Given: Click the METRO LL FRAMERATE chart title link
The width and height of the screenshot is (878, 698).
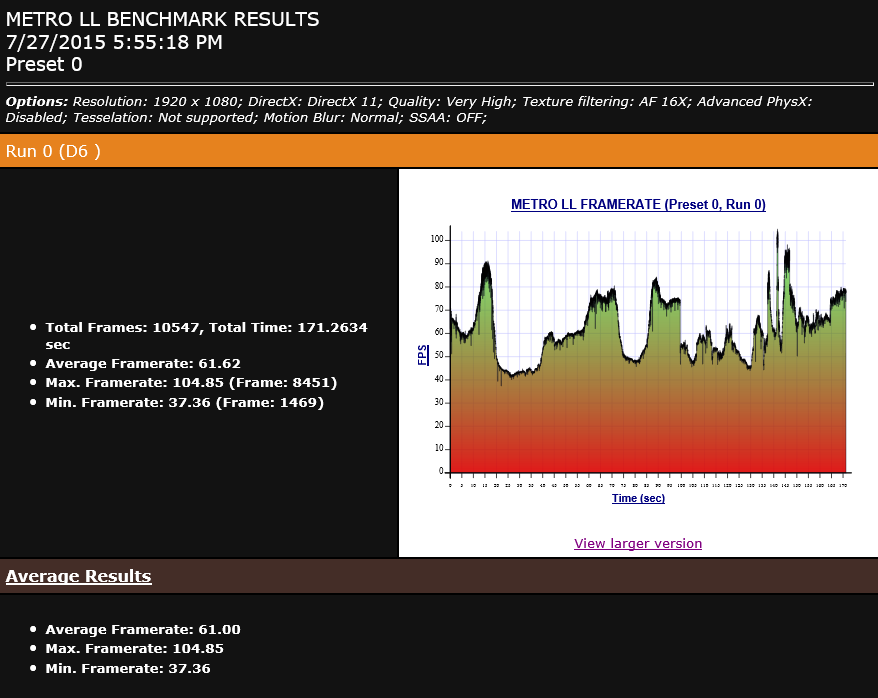Looking at the screenshot, I should pos(638,204).
